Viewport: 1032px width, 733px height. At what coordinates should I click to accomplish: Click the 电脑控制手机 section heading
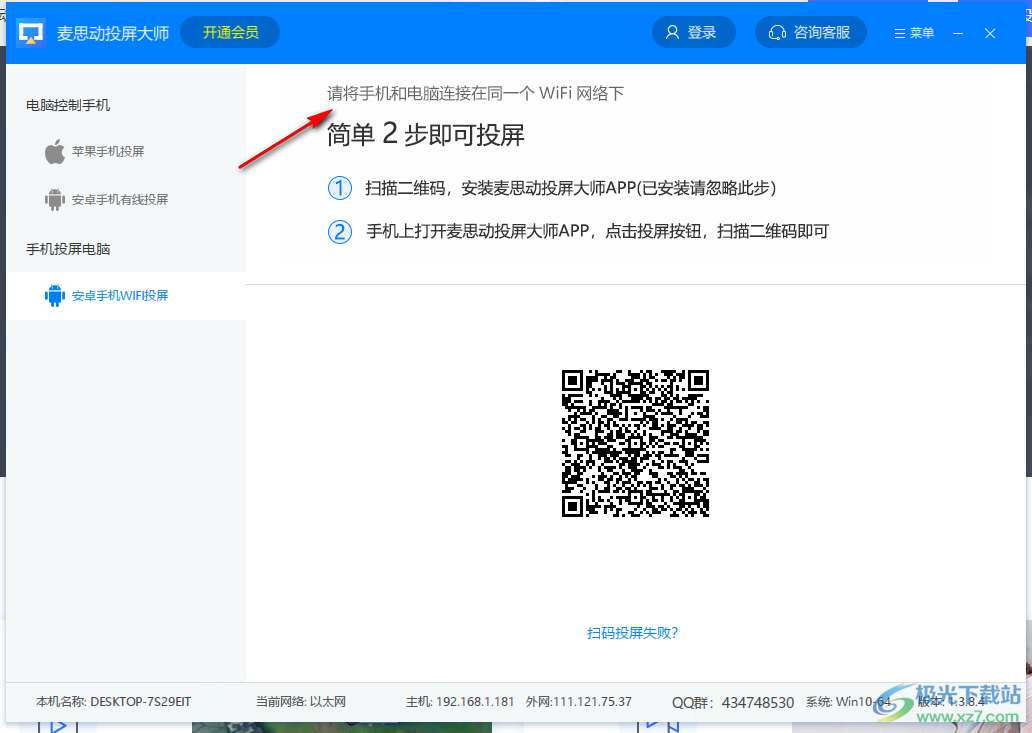(68, 105)
